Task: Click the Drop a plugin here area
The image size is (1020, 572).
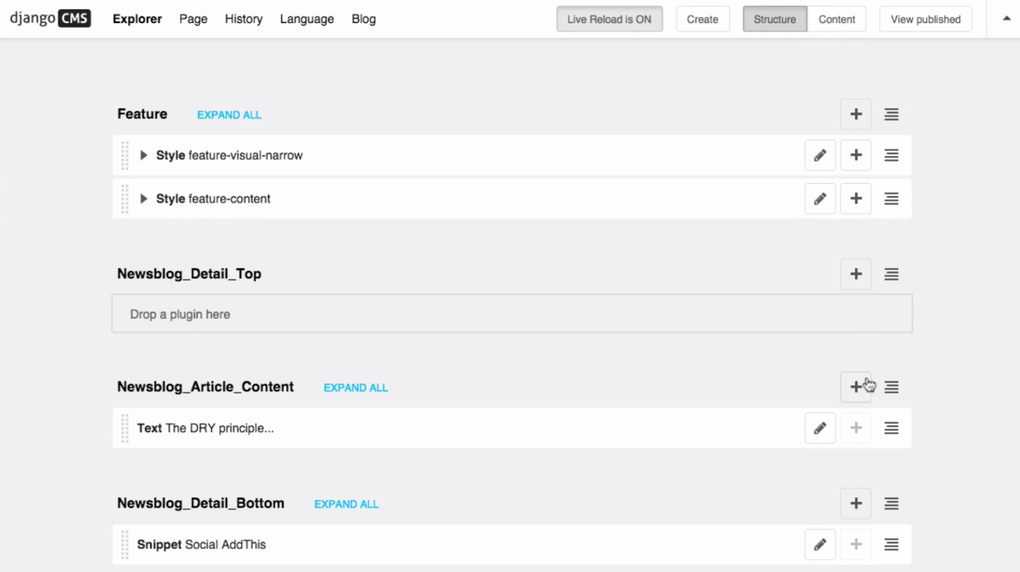Action: click(512, 314)
